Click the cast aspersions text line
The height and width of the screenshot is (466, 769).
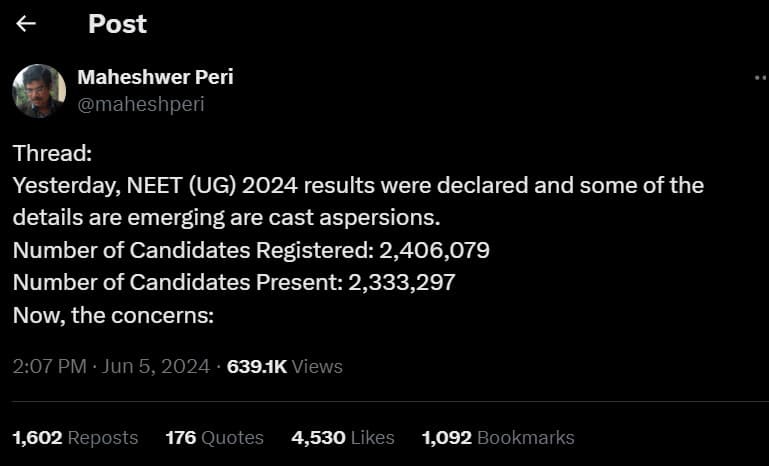(x=227, y=218)
